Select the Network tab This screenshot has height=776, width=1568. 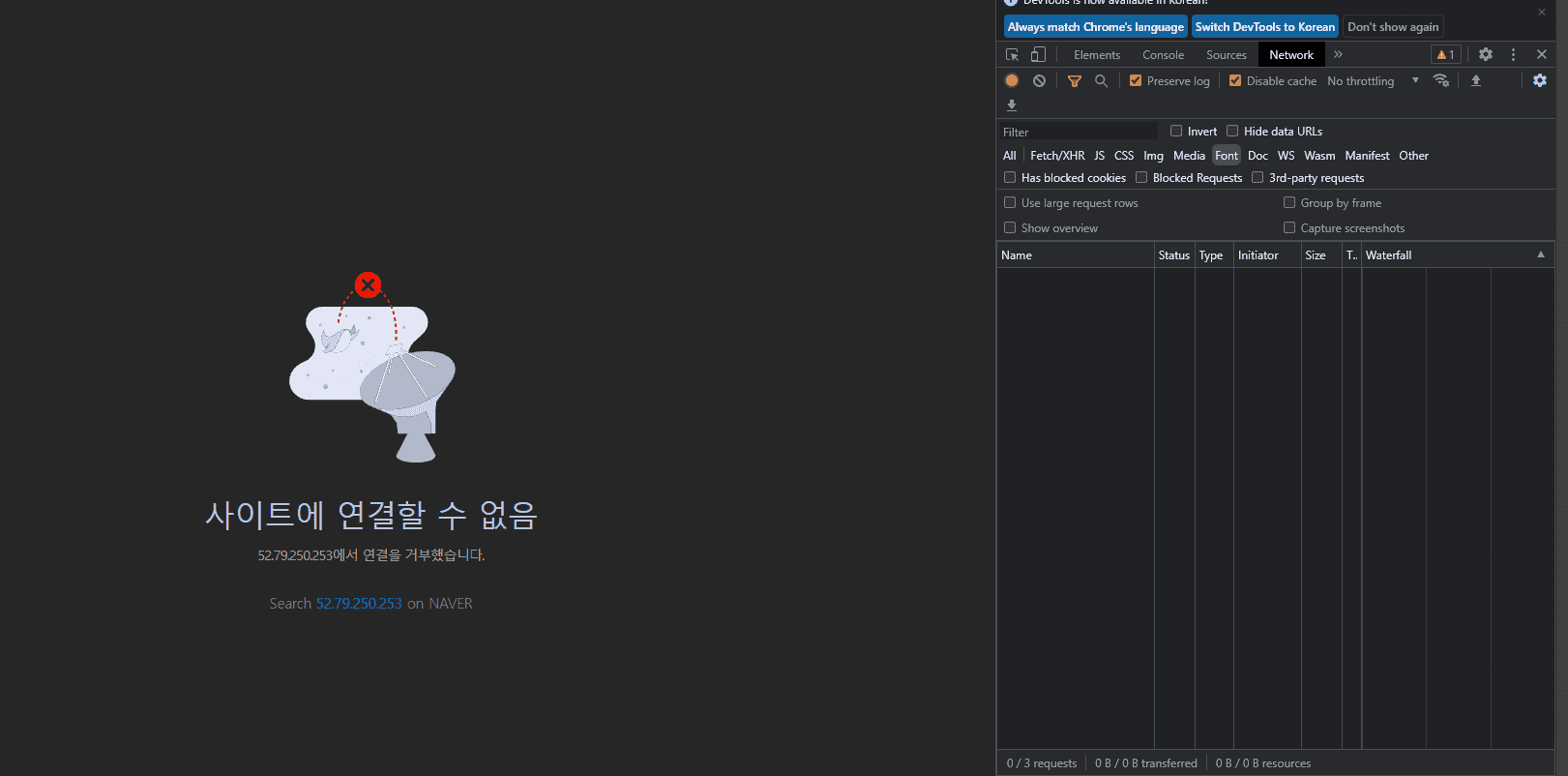[1291, 55]
